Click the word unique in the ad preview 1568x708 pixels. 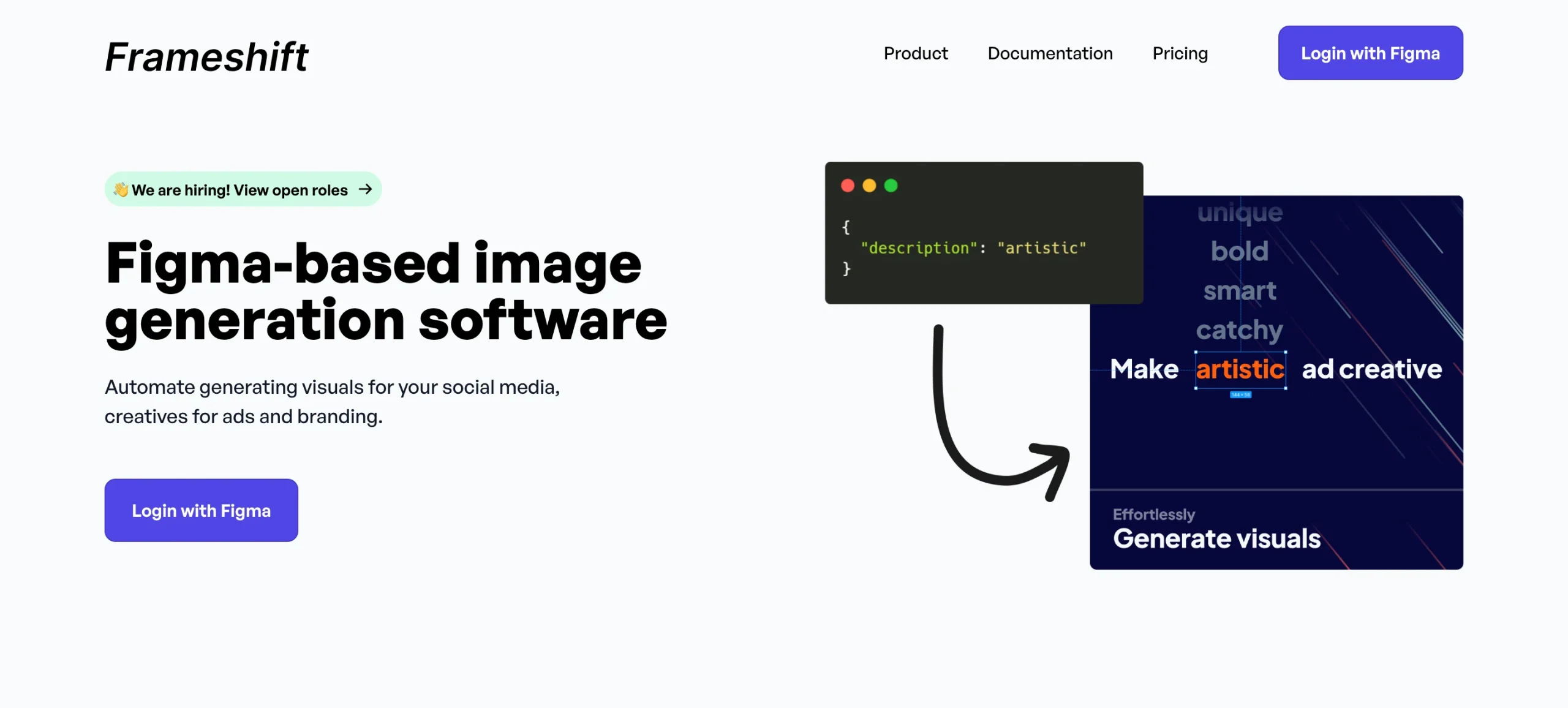tap(1240, 213)
